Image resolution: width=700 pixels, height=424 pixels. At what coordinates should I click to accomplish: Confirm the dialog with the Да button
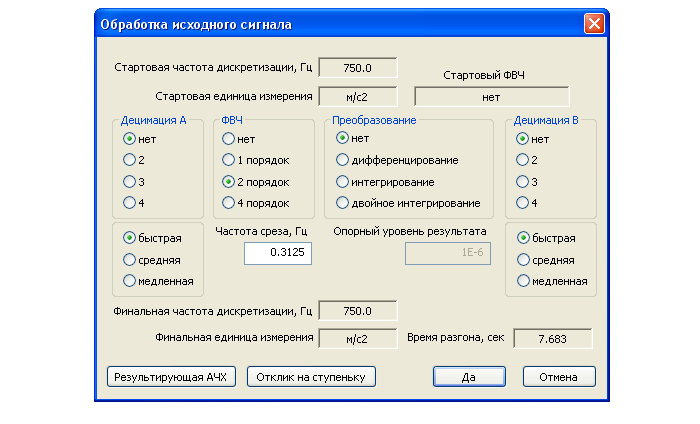468,376
